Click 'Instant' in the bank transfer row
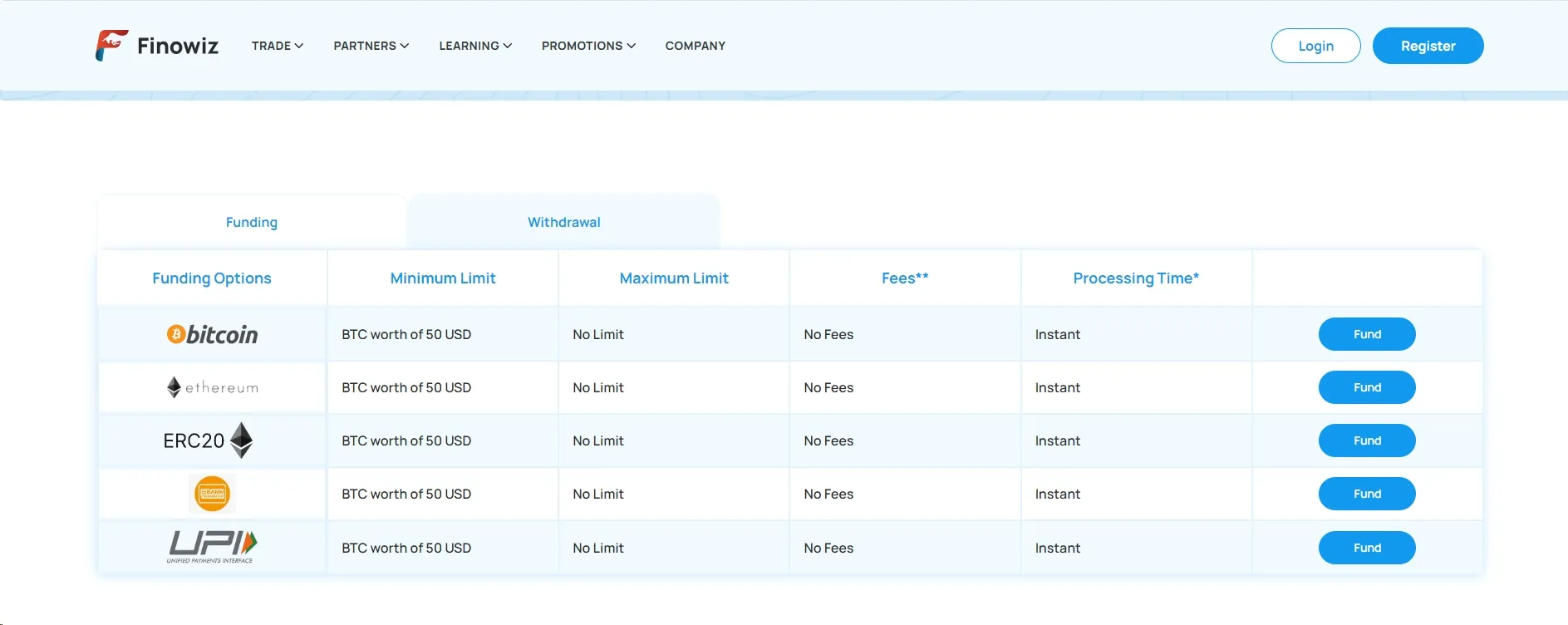The width and height of the screenshot is (1568, 625). (1058, 494)
